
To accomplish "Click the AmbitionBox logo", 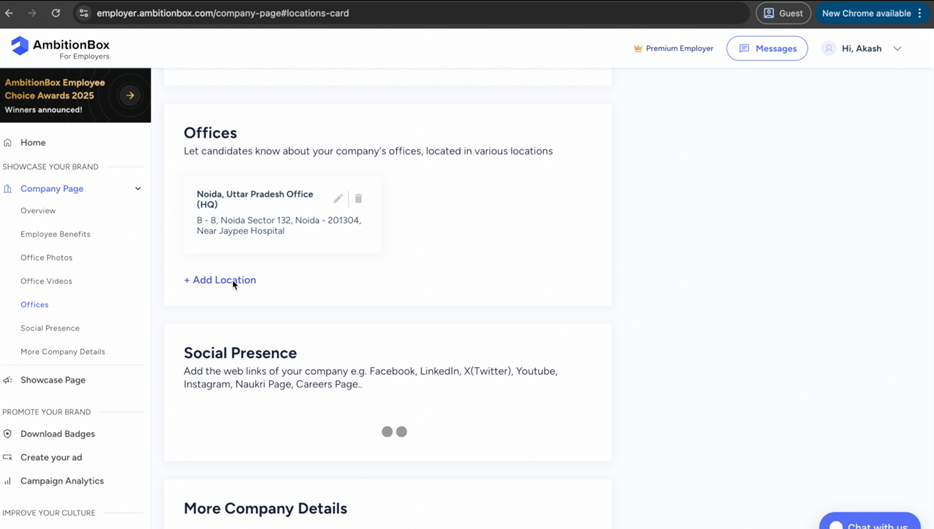I will (x=60, y=48).
